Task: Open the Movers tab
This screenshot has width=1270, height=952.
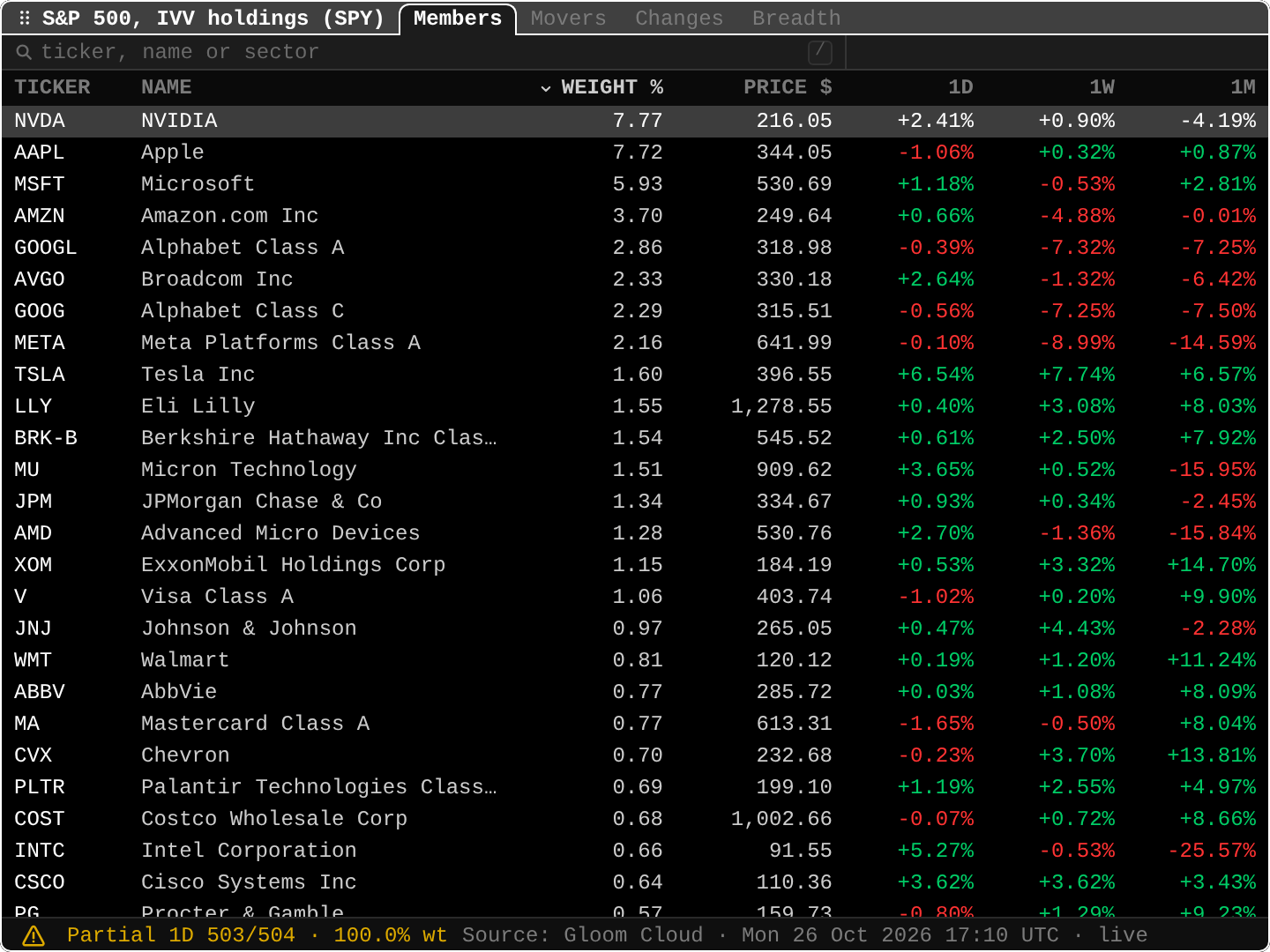Action: [568, 19]
